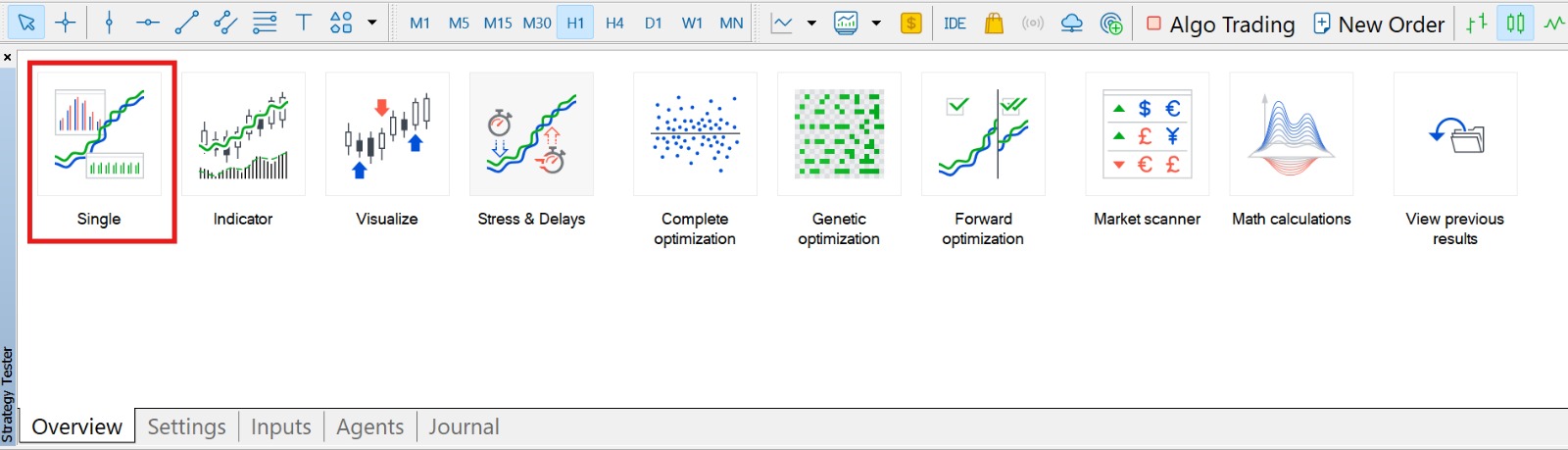Image resolution: width=1568 pixels, height=450 pixels.
Task: Switch chart to bar chart view
Action: click(x=1477, y=24)
